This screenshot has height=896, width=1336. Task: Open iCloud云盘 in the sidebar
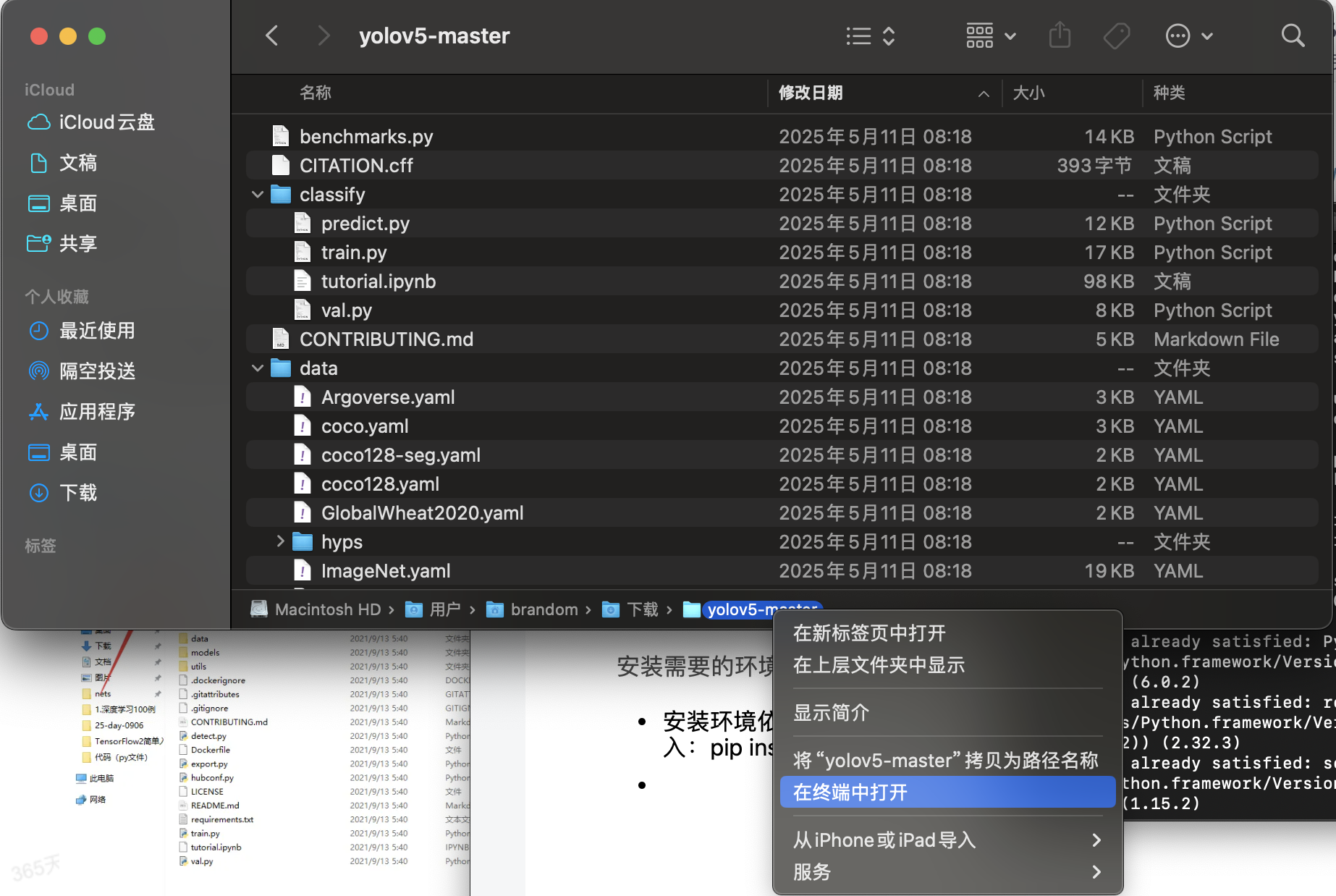(x=91, y=122)
